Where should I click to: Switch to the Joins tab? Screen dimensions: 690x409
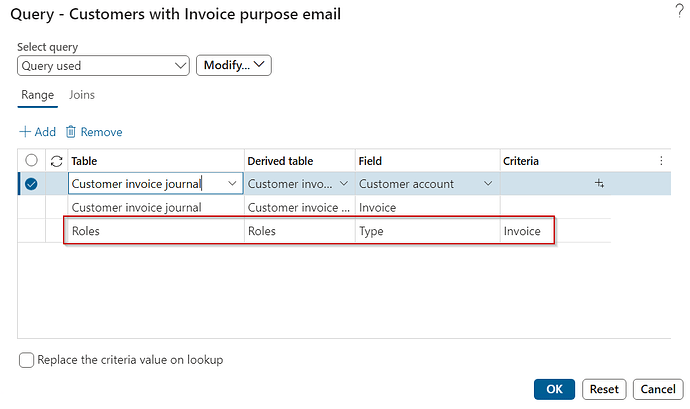[x=82, y=95]
